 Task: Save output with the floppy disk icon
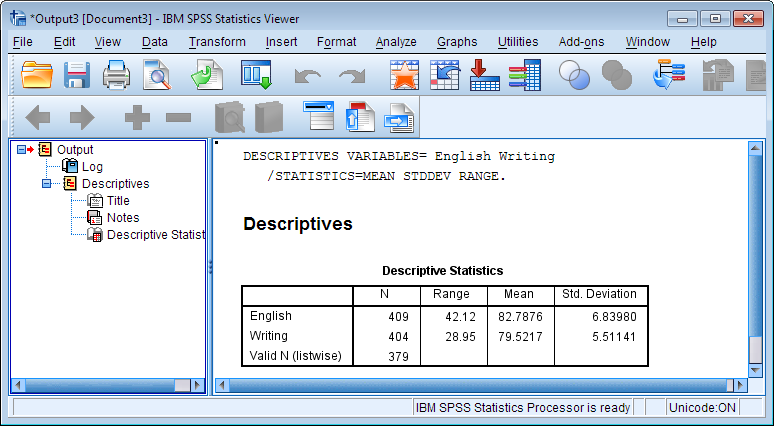click(x=77, y=75)
